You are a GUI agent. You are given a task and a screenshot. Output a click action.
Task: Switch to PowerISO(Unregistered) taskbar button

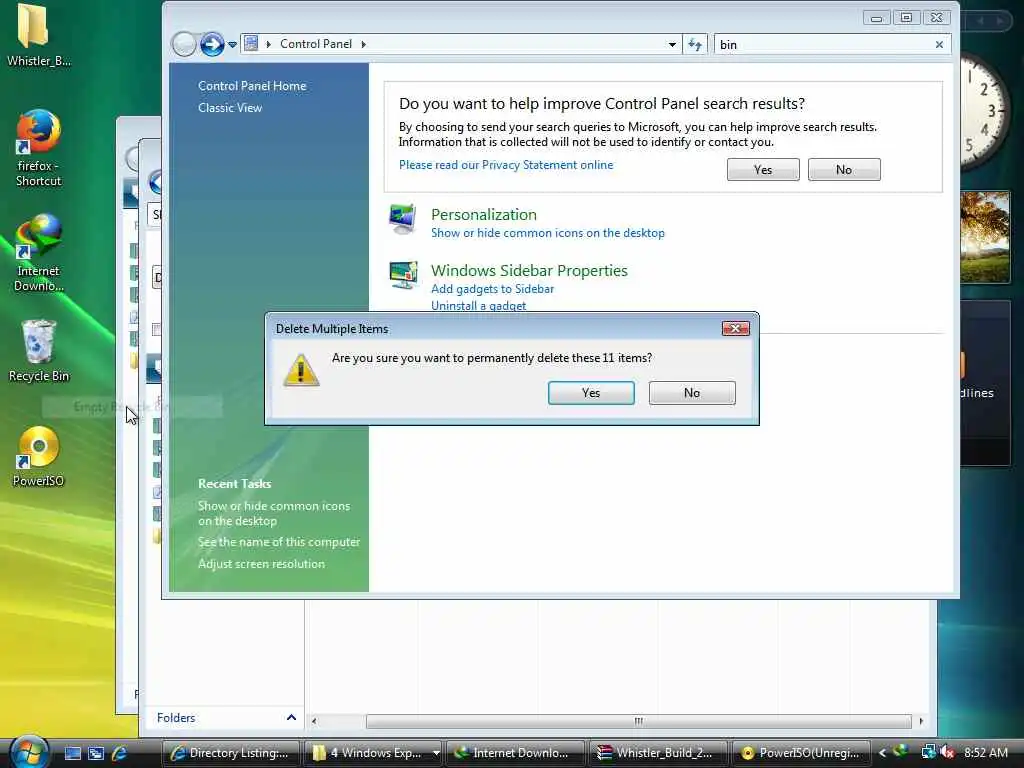(x=801, y=753)
